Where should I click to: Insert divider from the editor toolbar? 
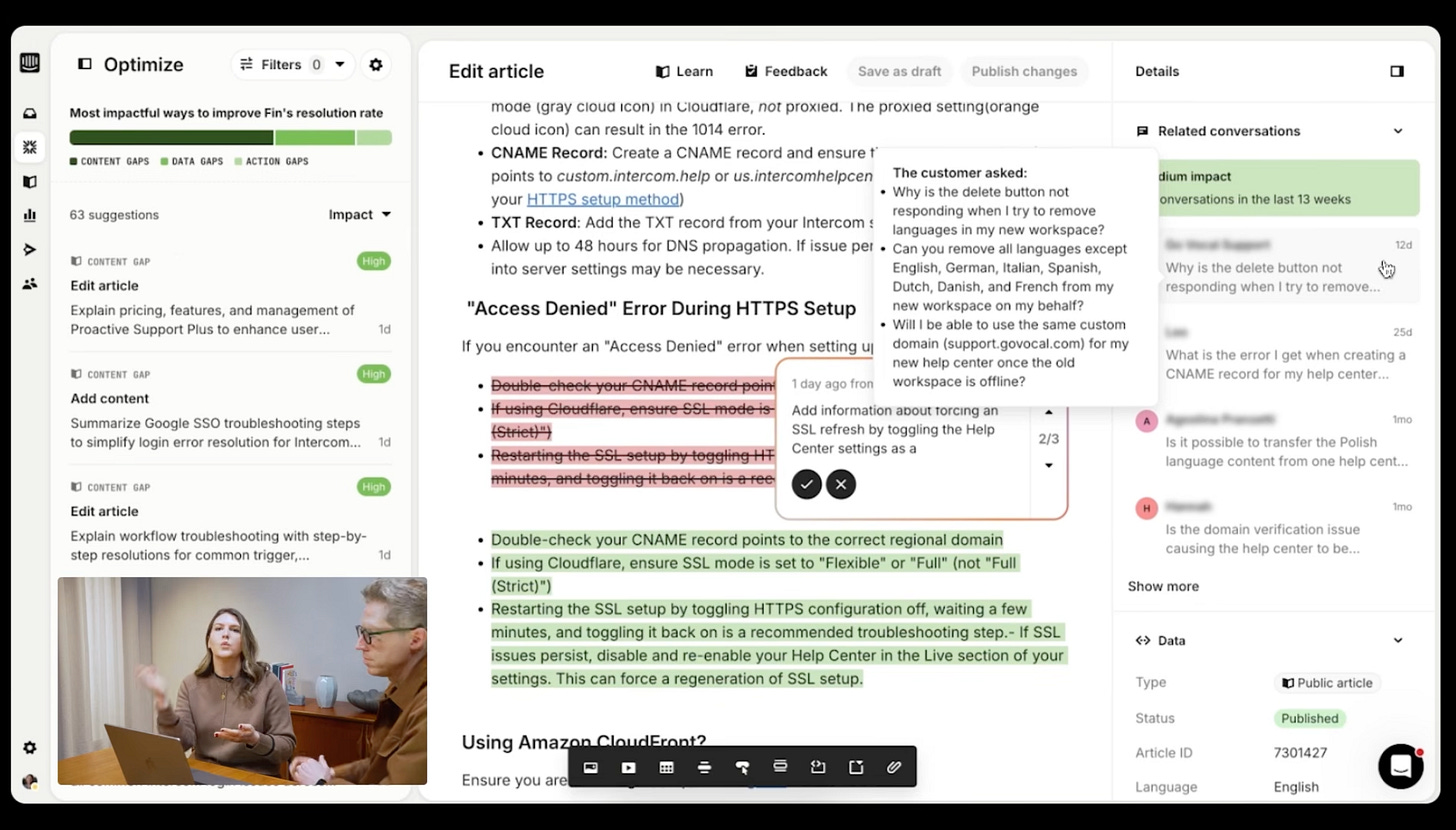[704, 767]
